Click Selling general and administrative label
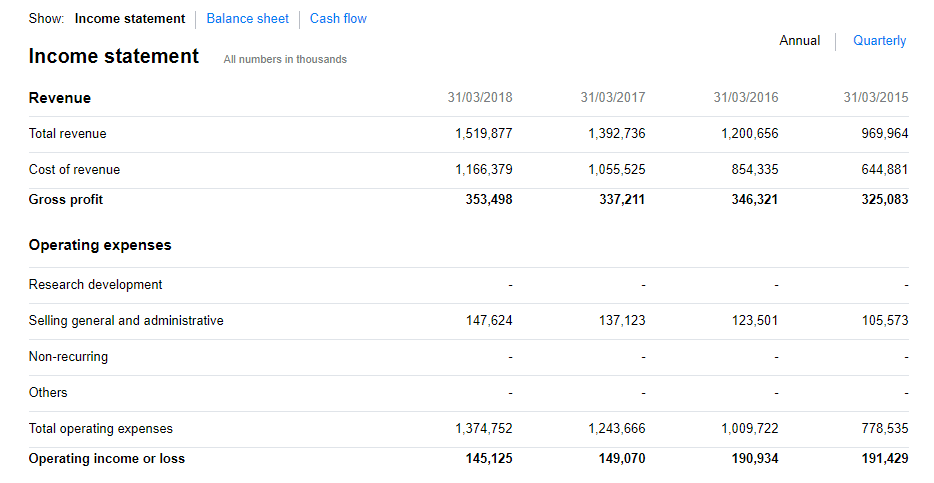The width and height of the screenshot is (934, 483). point(126,321)
